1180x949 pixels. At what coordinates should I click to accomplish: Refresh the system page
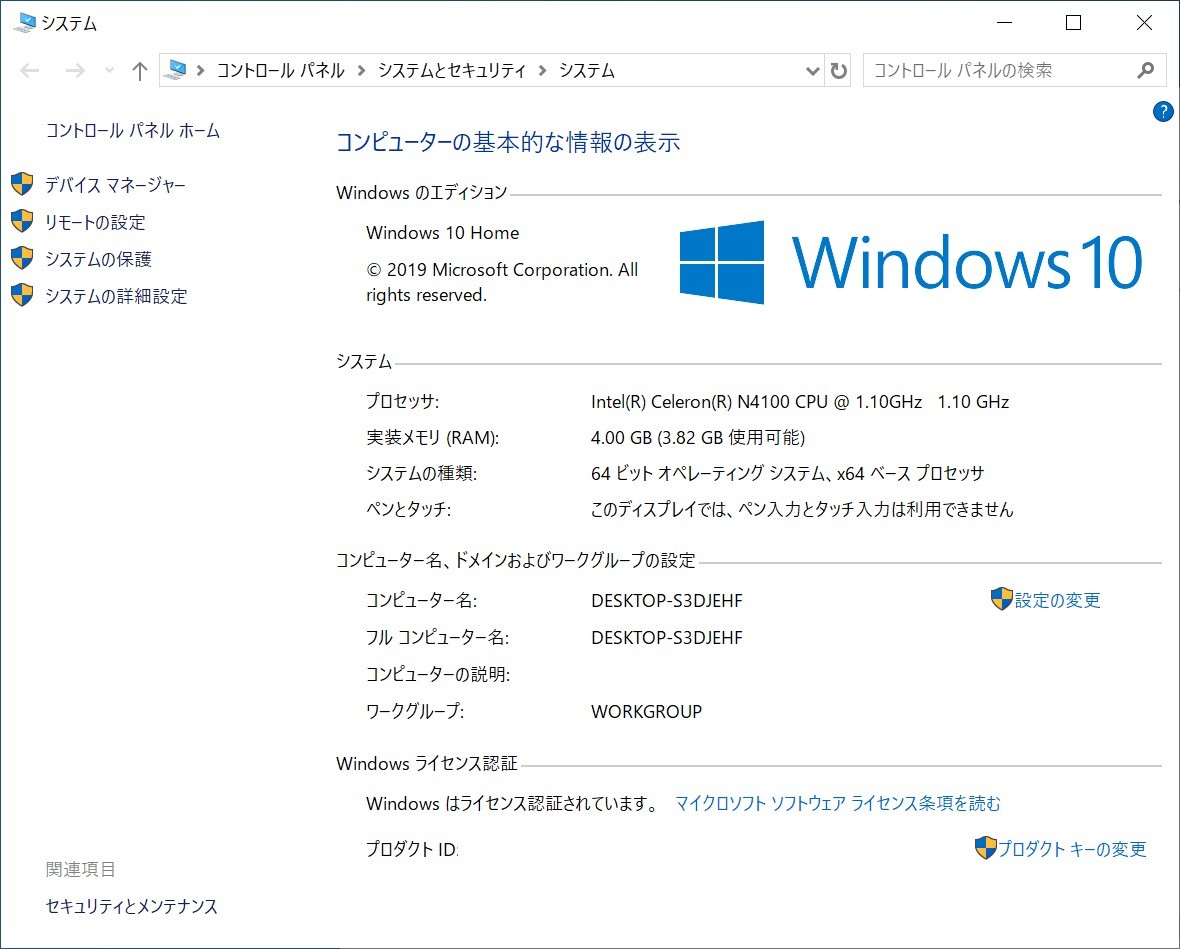click(x=838, y=71)
